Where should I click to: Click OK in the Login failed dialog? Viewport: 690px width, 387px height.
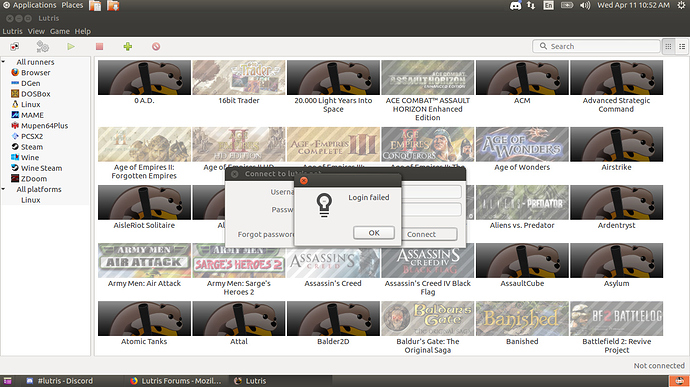pos(374,233)
